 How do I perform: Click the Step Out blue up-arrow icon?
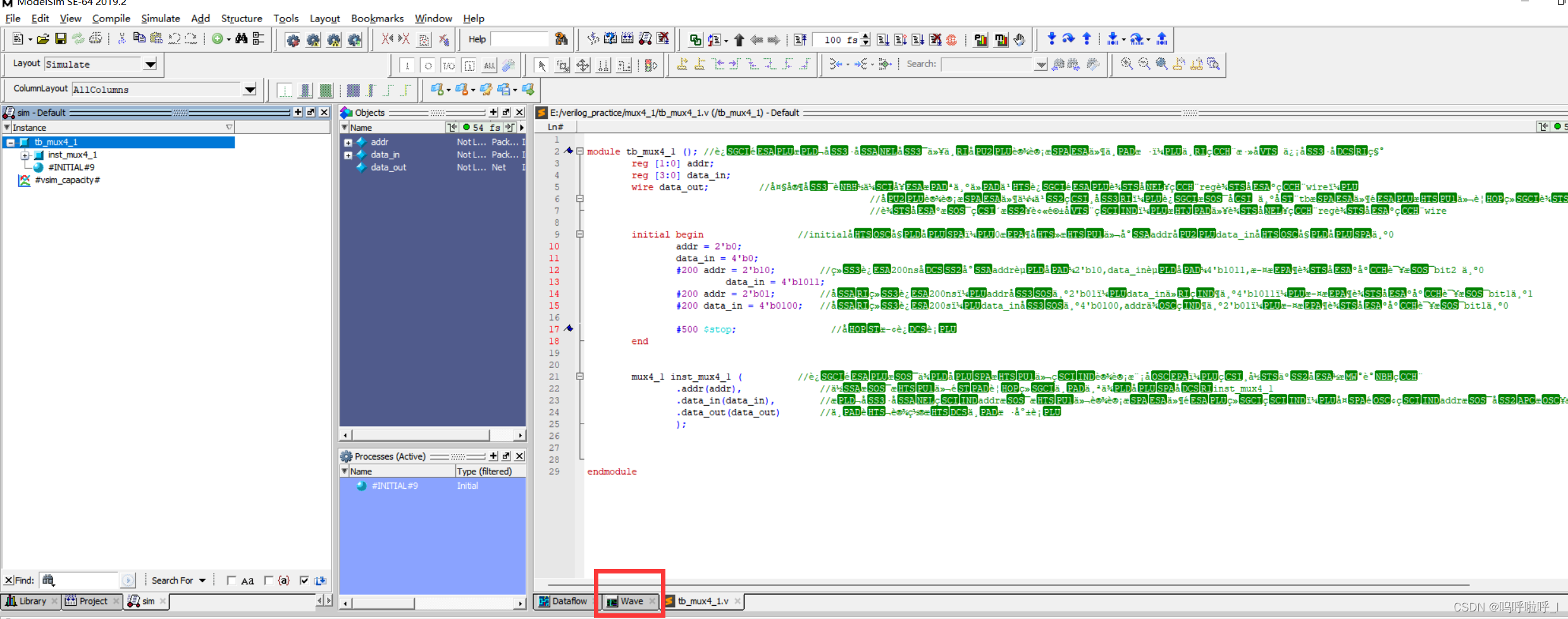pos(1087,39)
